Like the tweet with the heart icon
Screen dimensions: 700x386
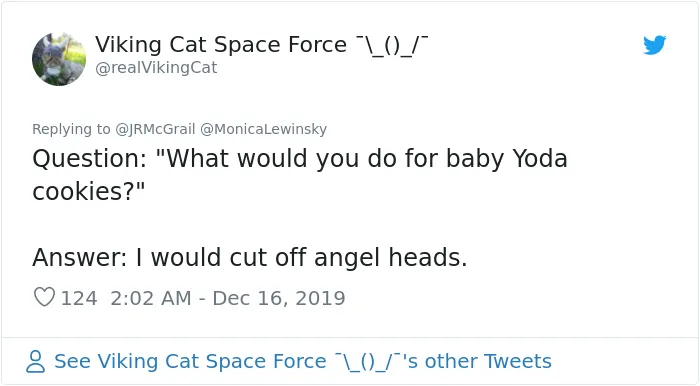point(44,297)
